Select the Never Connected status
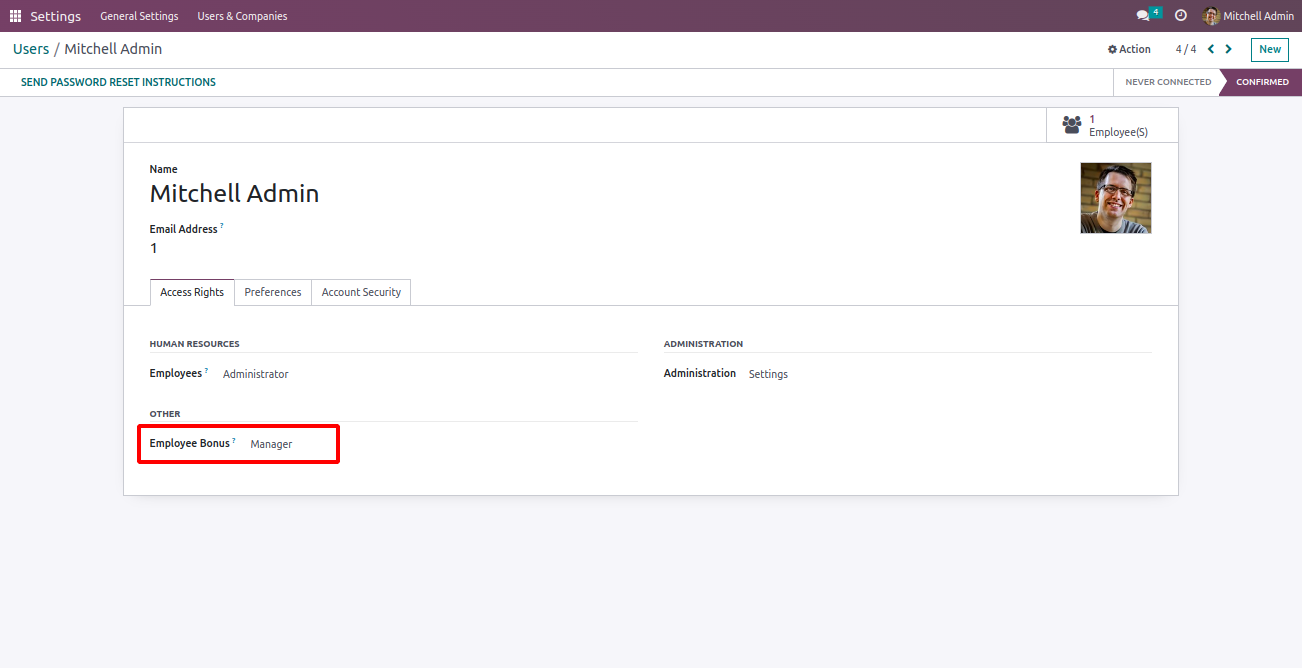 [1167, 82]
